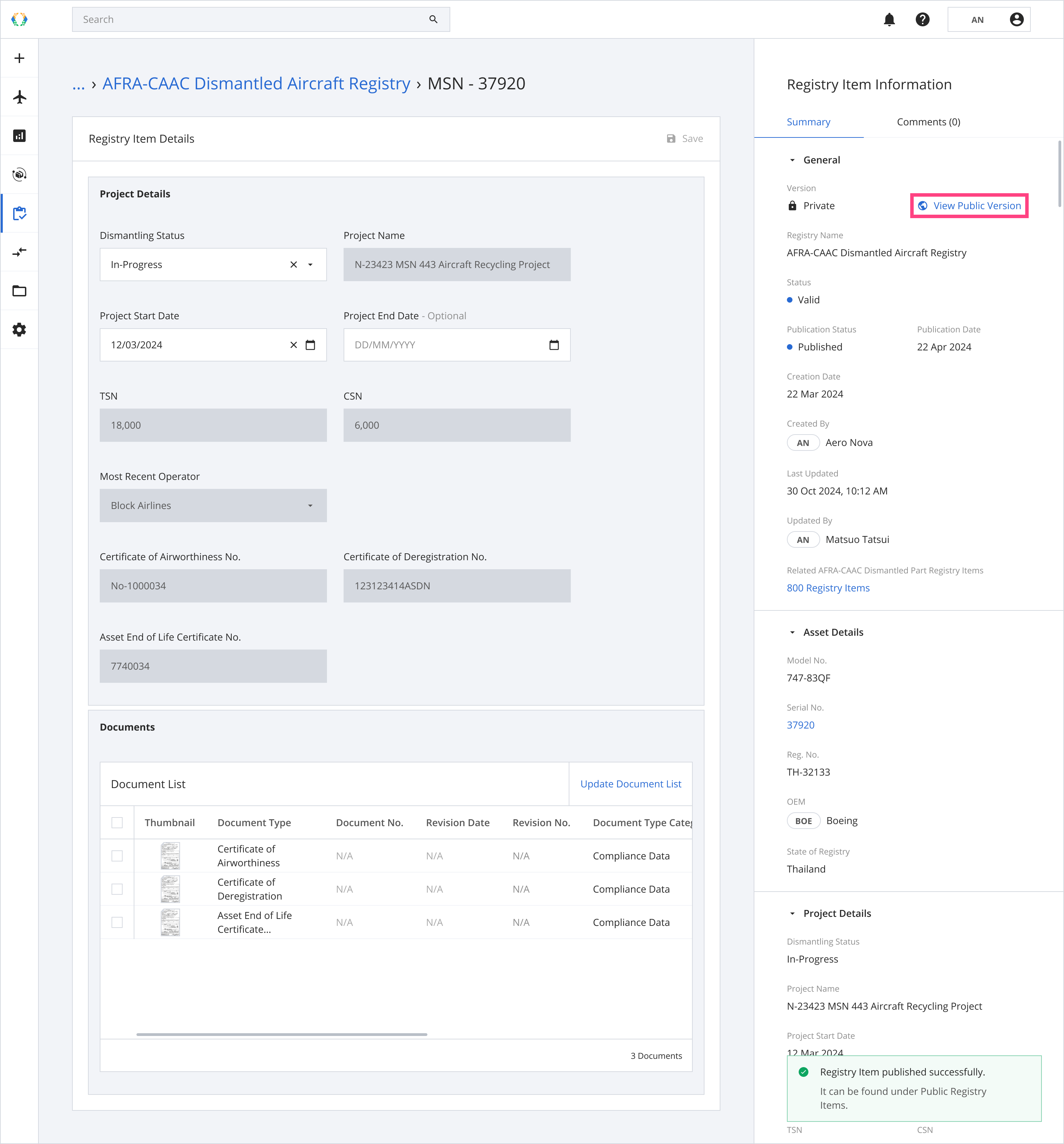This screenshot has height=1144, width=1064.
Task: Select the Summary tab
Action: pyautogui.click(x=808, y=122)
